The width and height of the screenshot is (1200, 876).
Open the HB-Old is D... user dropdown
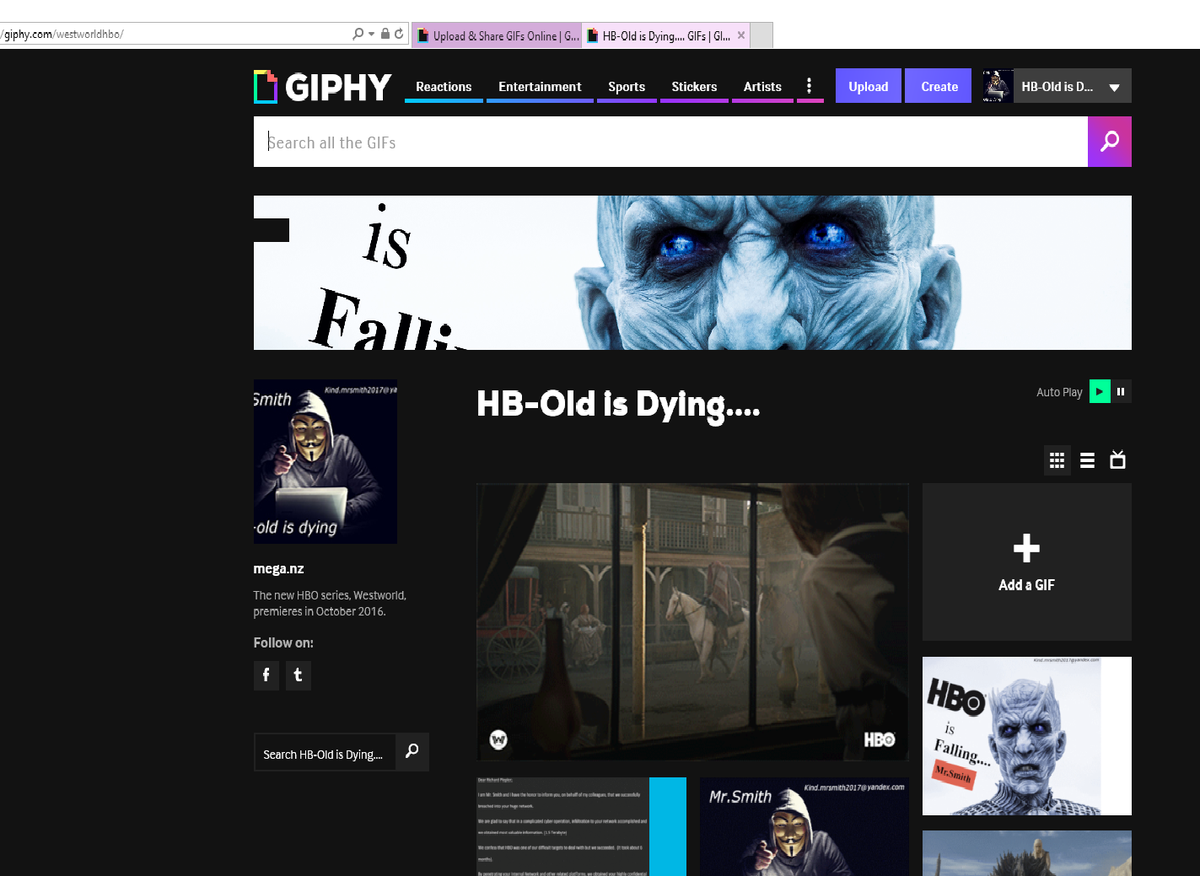click(1073, 87)
